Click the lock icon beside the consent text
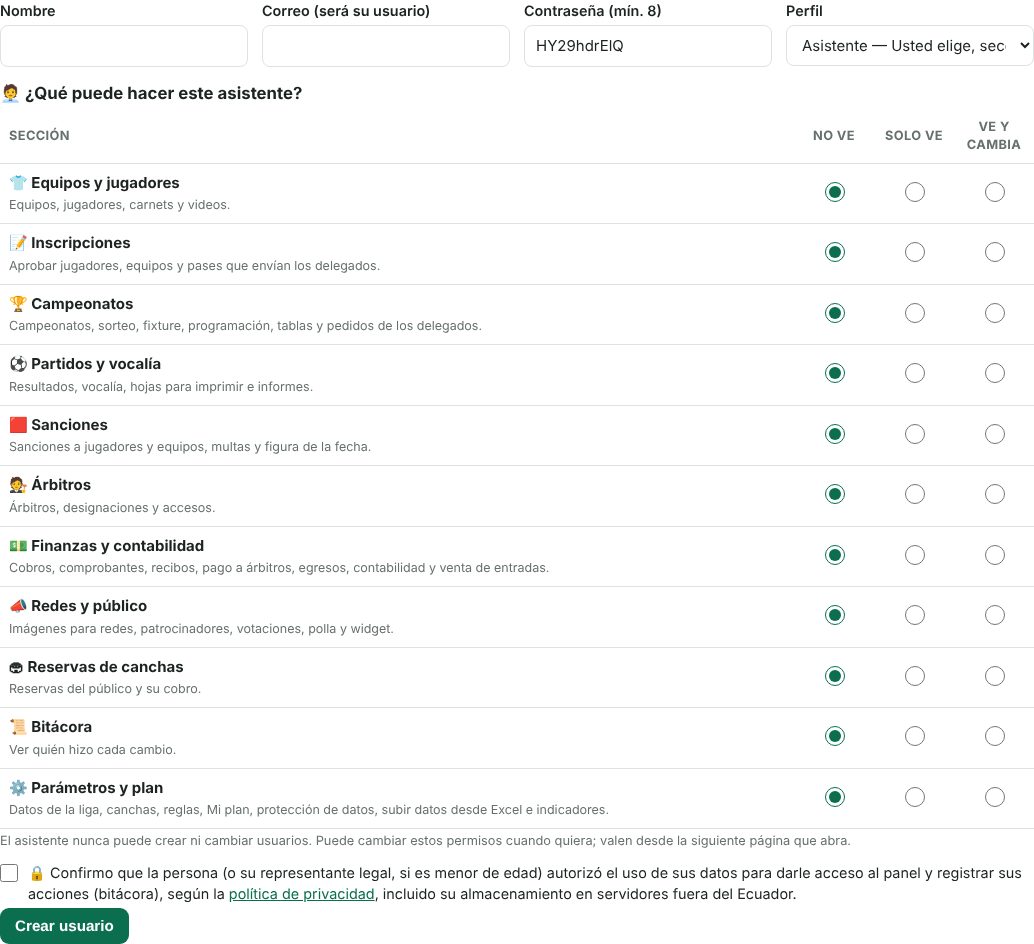Viewport: 1034px width, 944px height. (37, 873)
